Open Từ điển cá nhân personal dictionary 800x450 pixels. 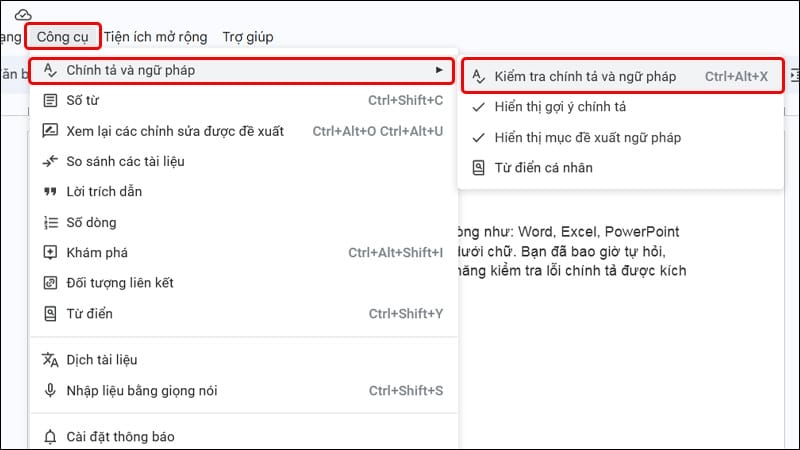coord(620,168)
